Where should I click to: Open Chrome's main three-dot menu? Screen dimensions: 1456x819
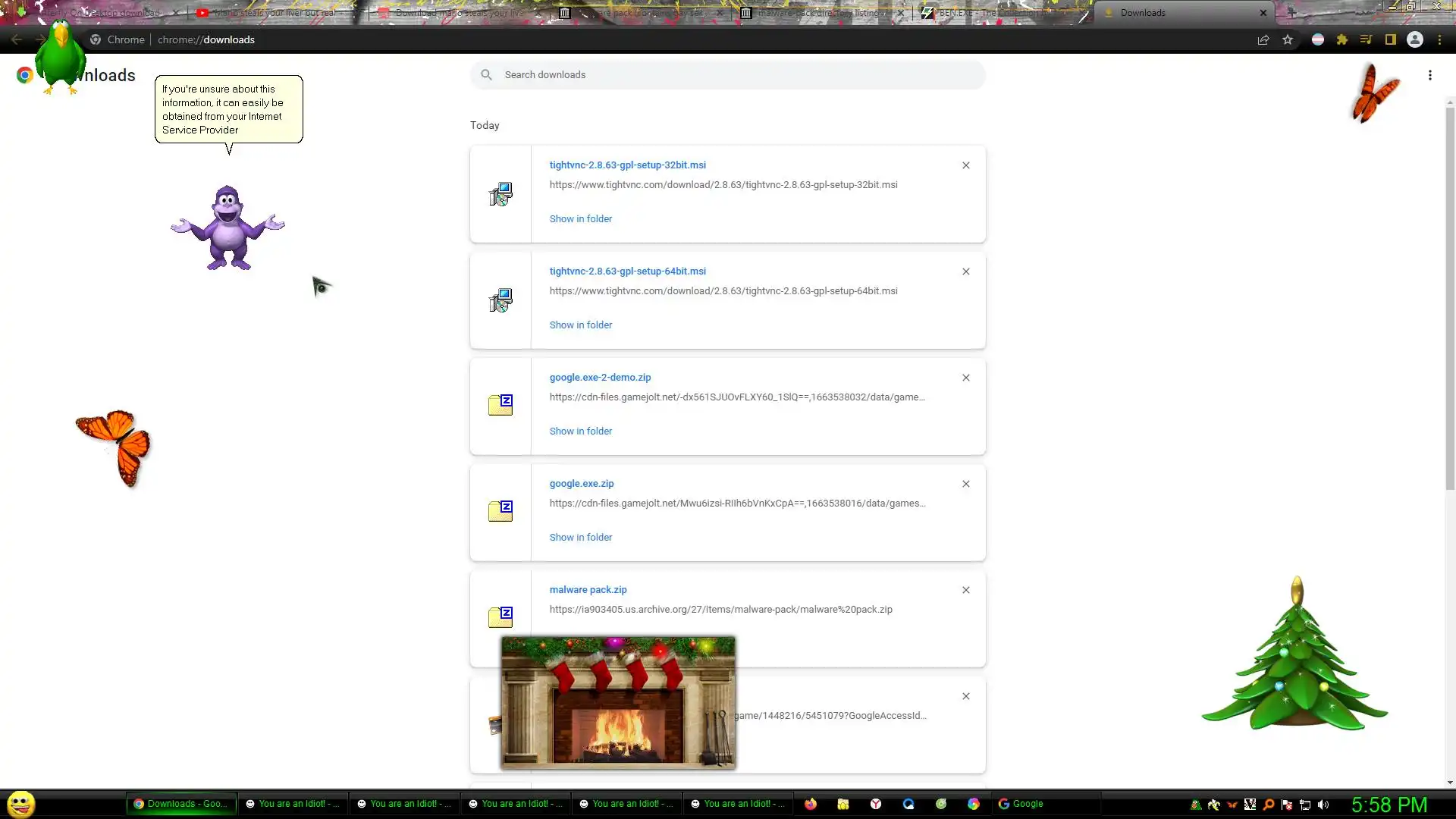point(1440,40)
